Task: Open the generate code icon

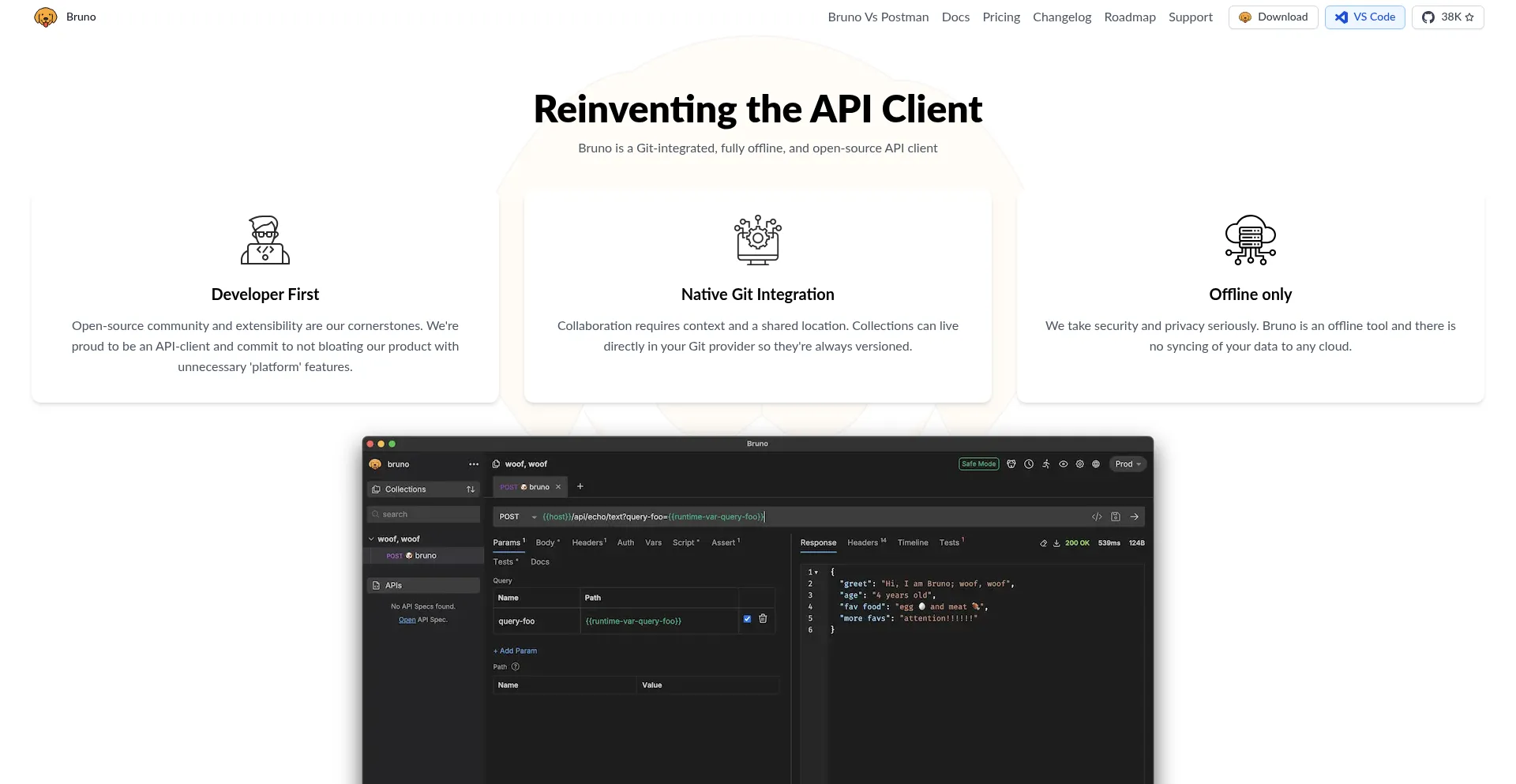Action: coord(1097,516)
